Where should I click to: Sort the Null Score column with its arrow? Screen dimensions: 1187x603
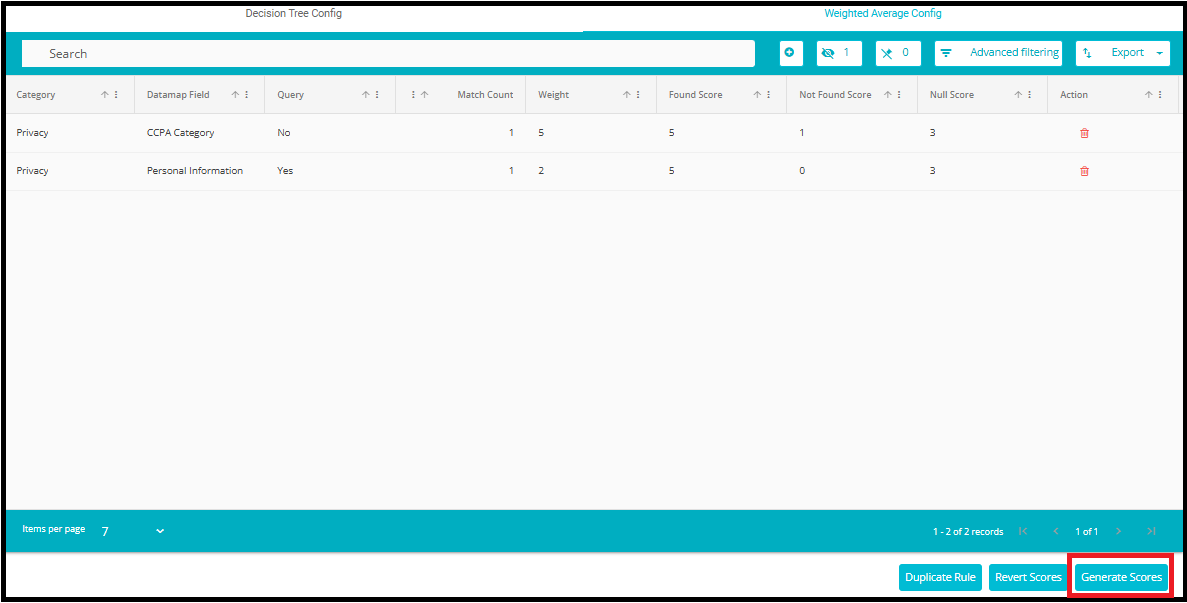(1018, 95)
